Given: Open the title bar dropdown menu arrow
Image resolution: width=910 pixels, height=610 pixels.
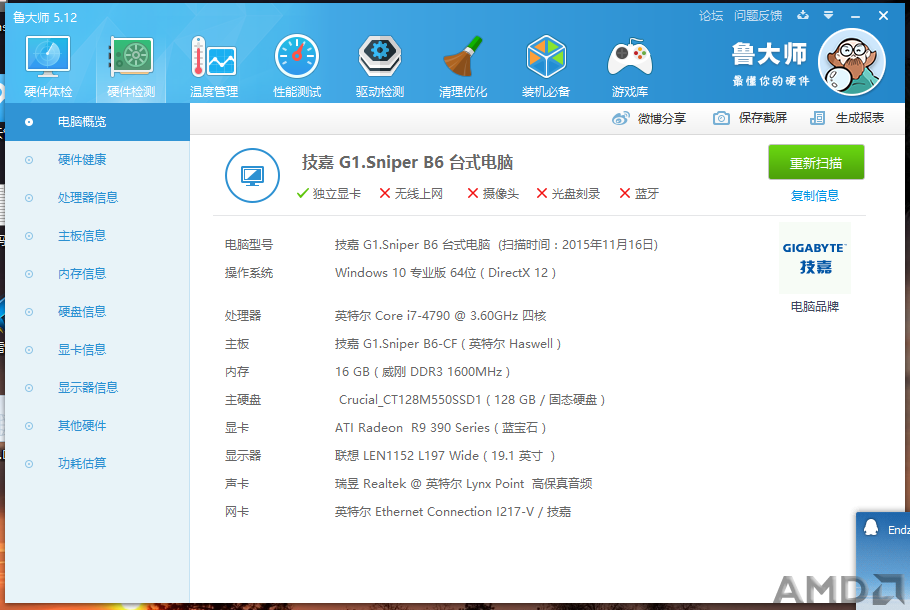Looking at the screenshot, I should 829,16.
